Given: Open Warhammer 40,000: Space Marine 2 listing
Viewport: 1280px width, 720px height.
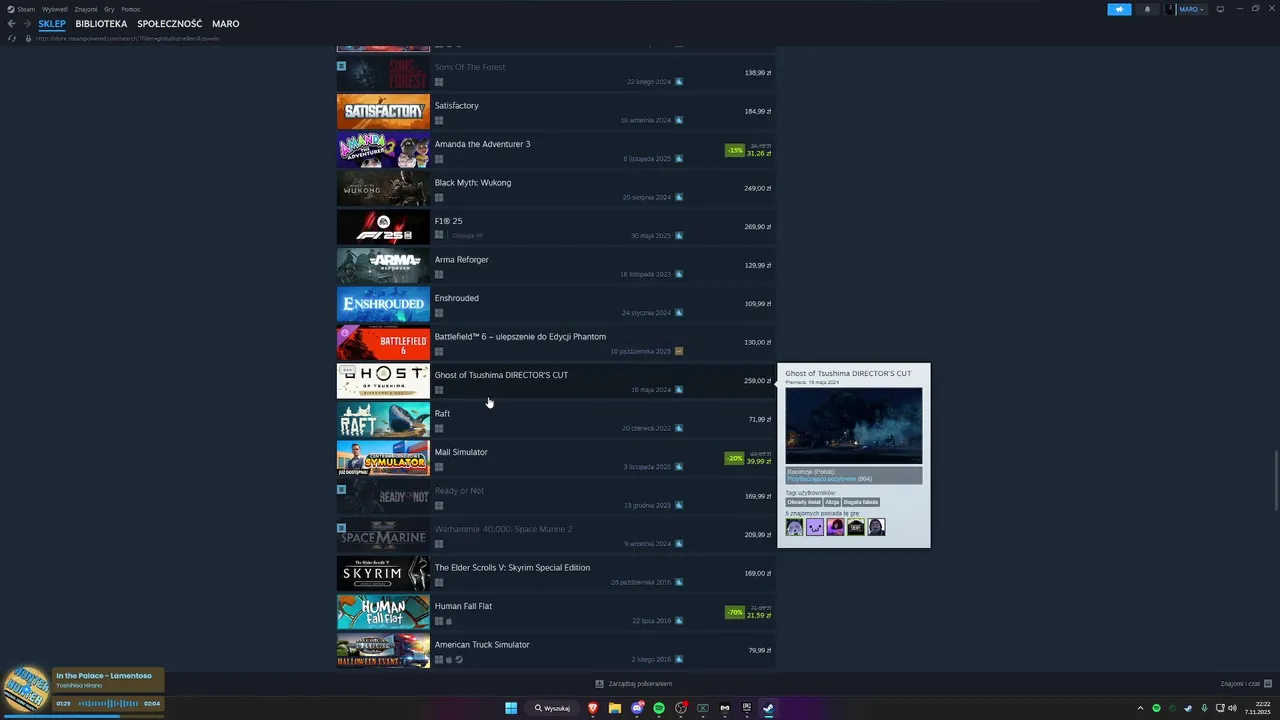Looking at the screenshot, I should coord(556,535).
